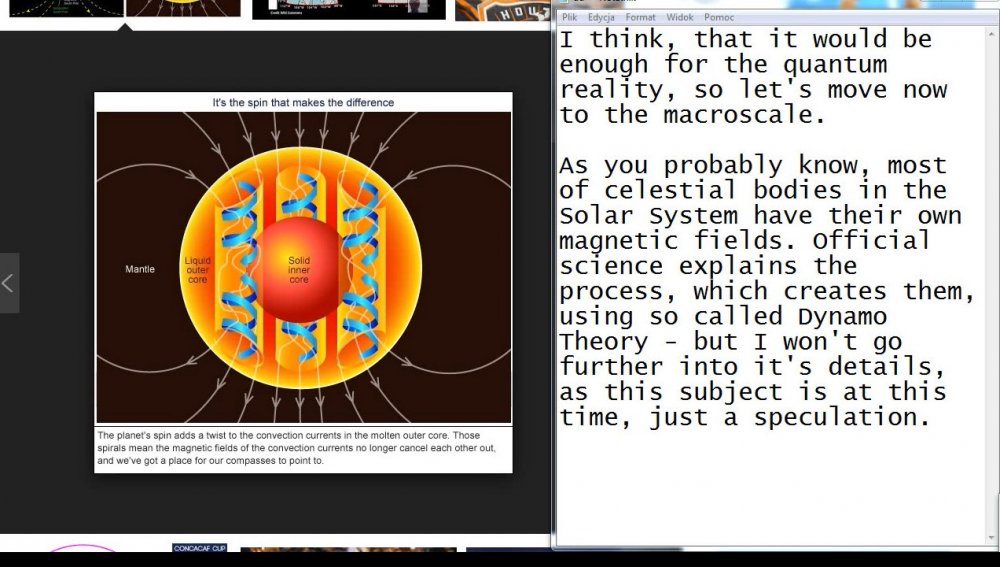
Task: Open the Plik menu
Action: coord(569,17)
